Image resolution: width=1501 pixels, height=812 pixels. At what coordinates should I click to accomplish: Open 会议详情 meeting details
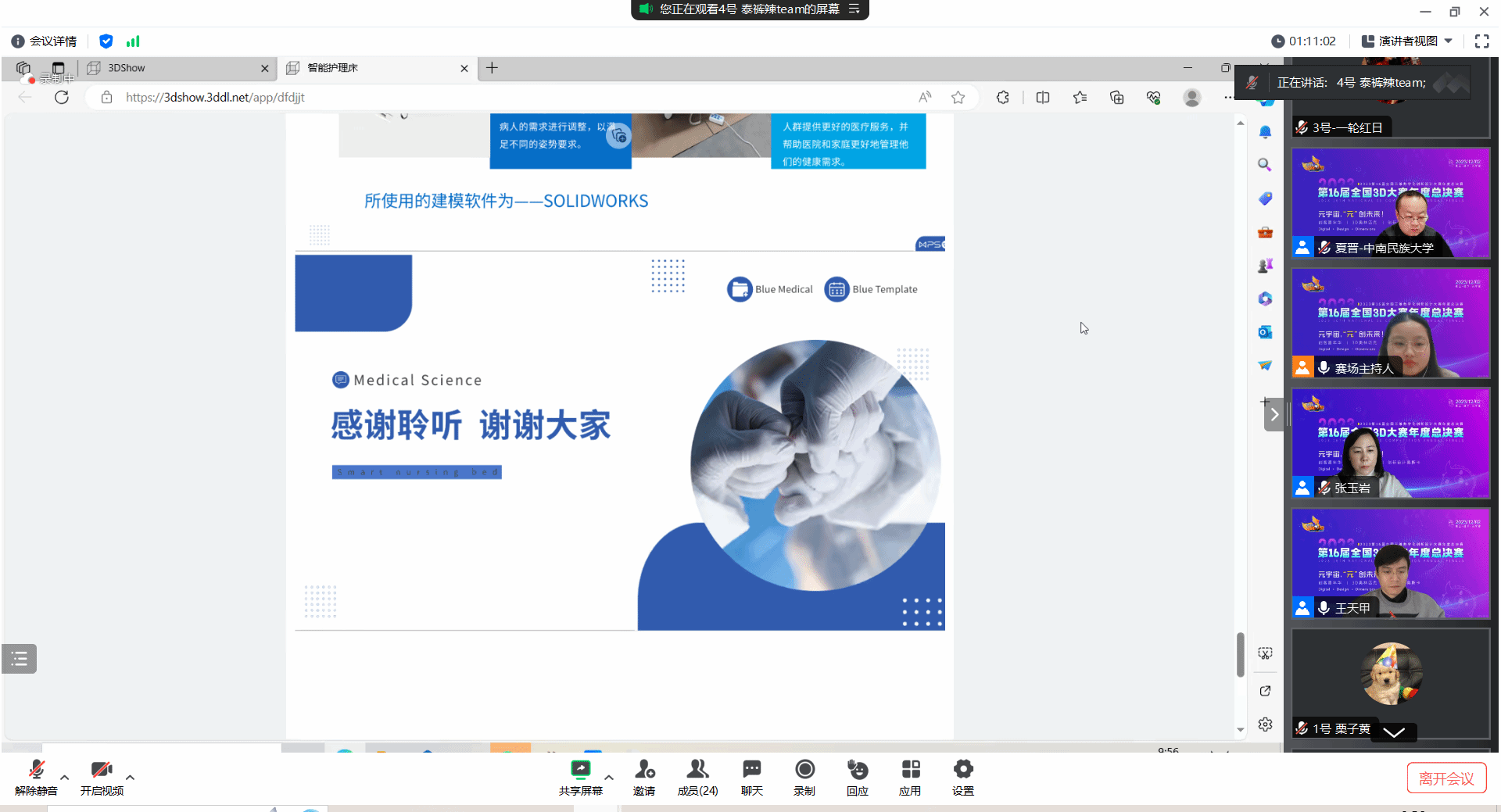pos(45,41)
